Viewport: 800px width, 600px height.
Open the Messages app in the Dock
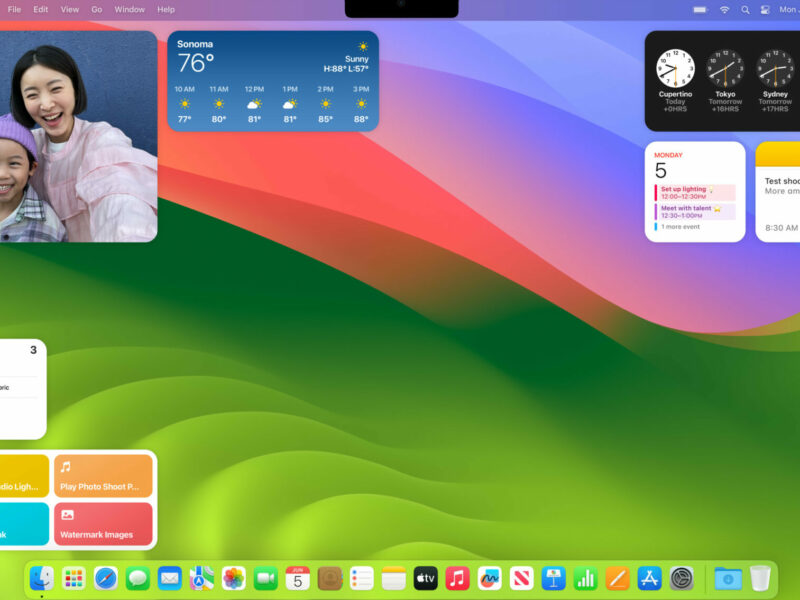pyautogui.click(x=138, y=579)
